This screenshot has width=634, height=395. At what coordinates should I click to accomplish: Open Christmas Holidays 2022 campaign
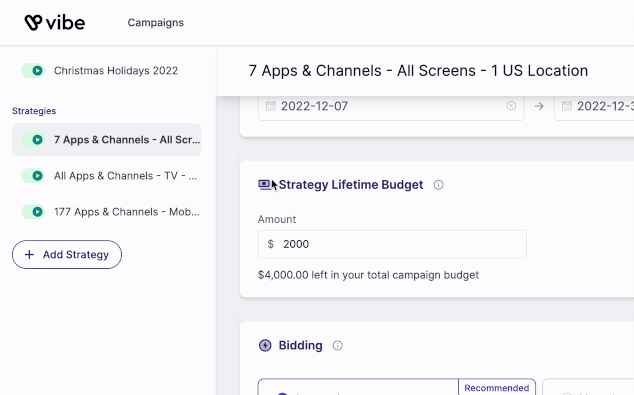(116, 71)
